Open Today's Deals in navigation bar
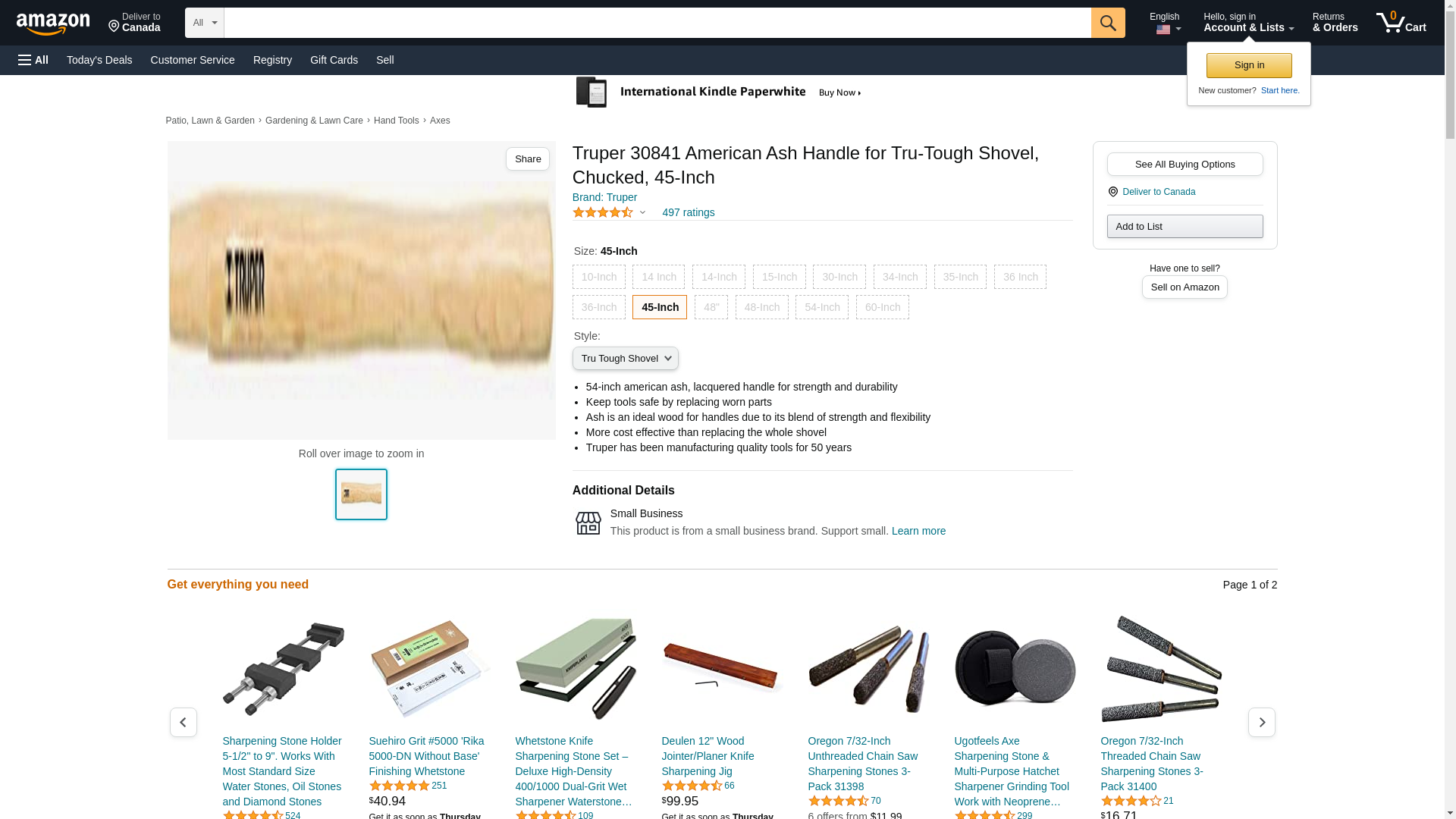Image resolution: width=1456 pixels, height=819 pixels. [x=99, y=60]
